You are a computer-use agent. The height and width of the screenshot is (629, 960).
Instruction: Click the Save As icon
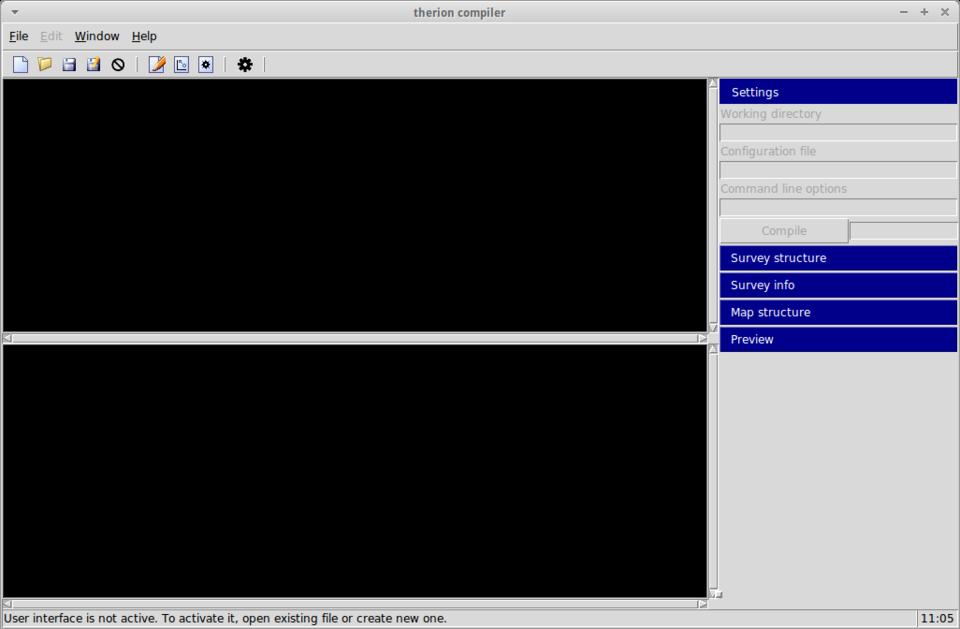[93, 65]
